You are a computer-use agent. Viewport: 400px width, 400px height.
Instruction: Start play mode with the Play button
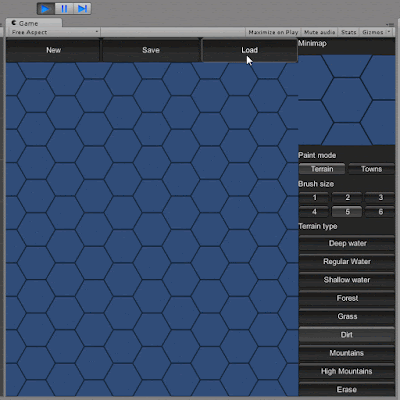(x=46, y=8)
